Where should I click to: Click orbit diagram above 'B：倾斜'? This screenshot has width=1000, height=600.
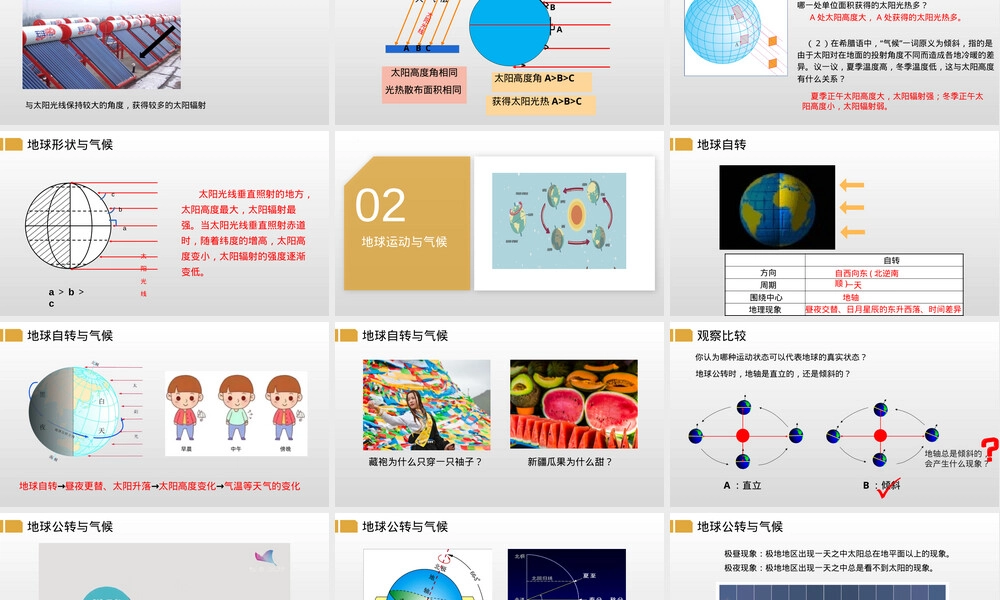[882, 435]
